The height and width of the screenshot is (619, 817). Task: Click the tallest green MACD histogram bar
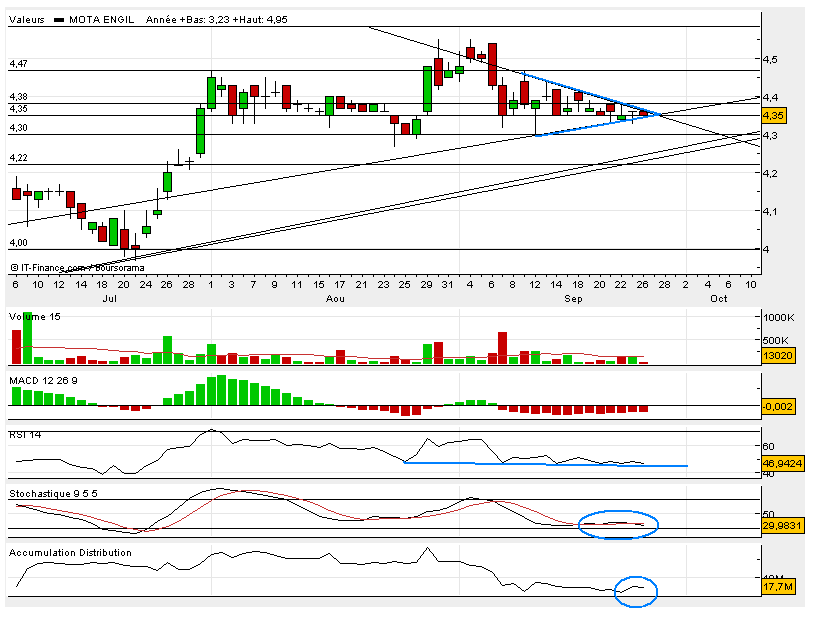(222, 390)
